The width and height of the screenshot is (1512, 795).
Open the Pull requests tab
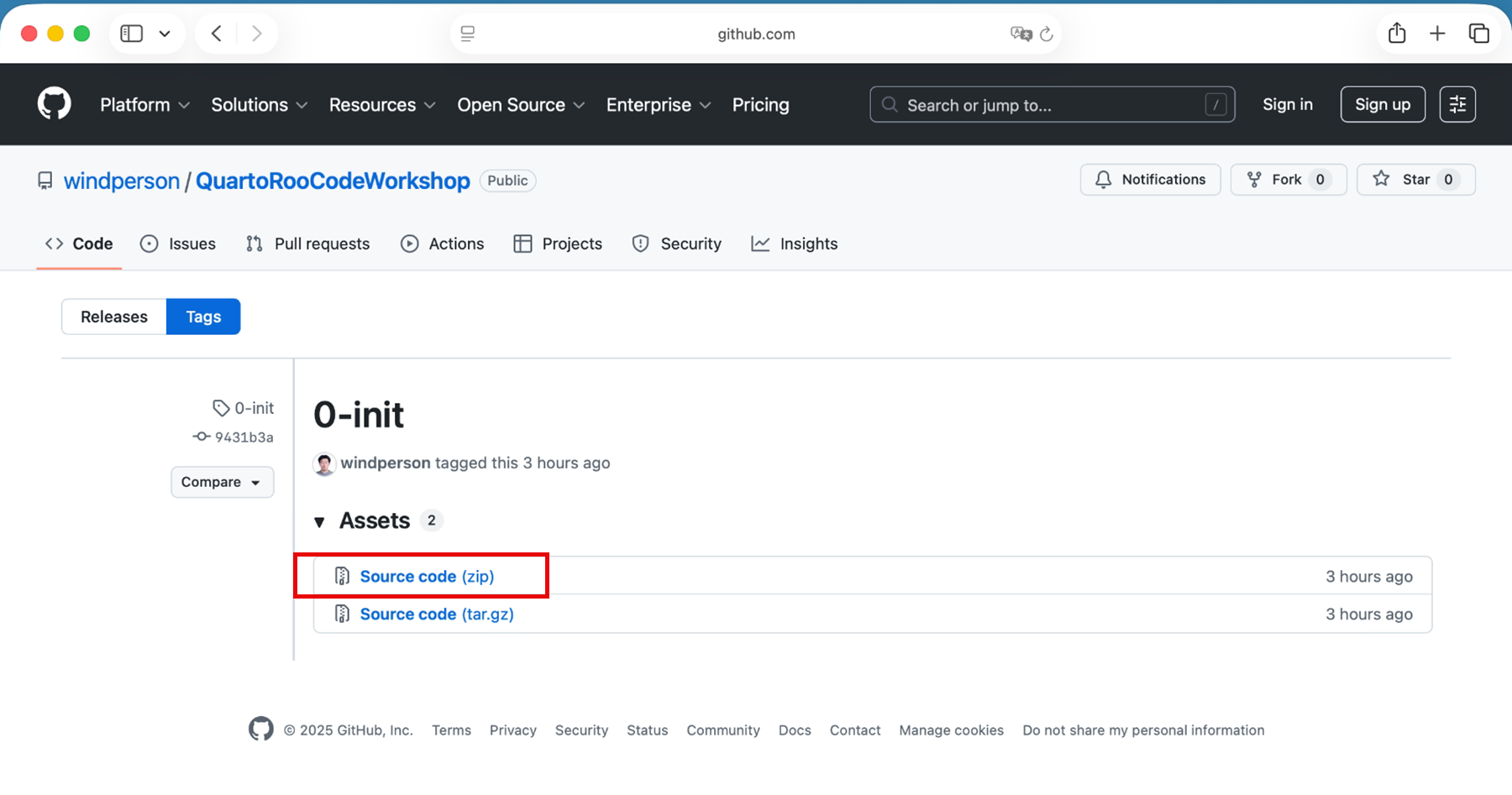tap(308, 243)
